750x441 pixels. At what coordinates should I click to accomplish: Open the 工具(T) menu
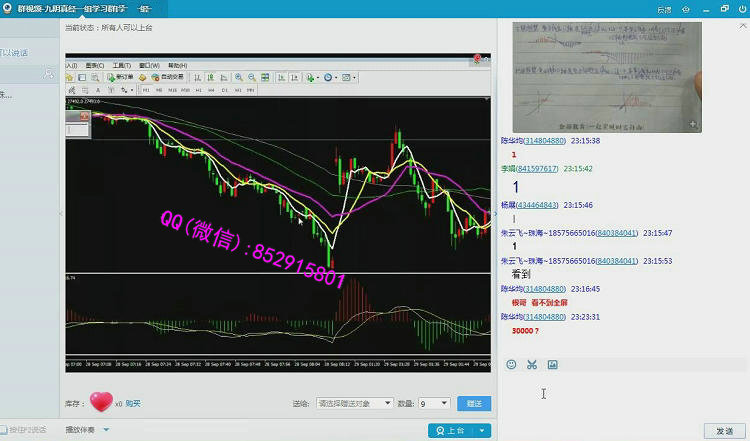tap(120, 65)
